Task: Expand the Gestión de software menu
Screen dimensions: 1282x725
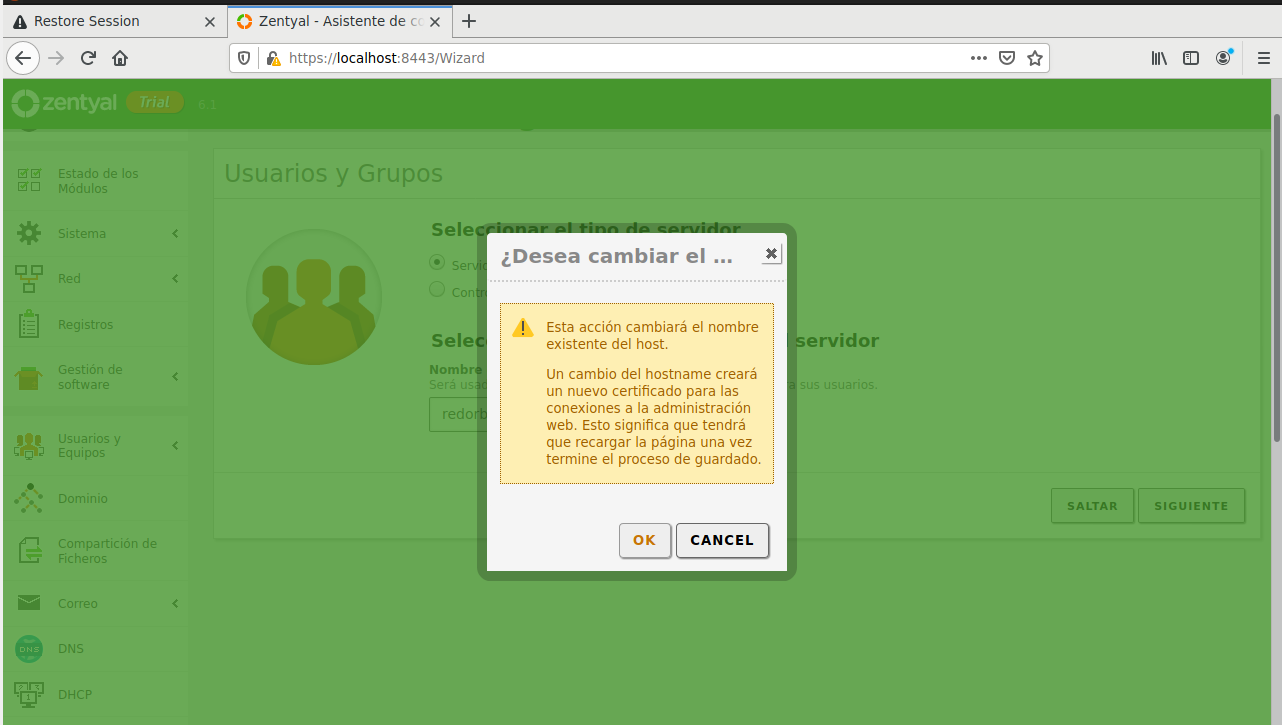Action: [x=97, y=377]
